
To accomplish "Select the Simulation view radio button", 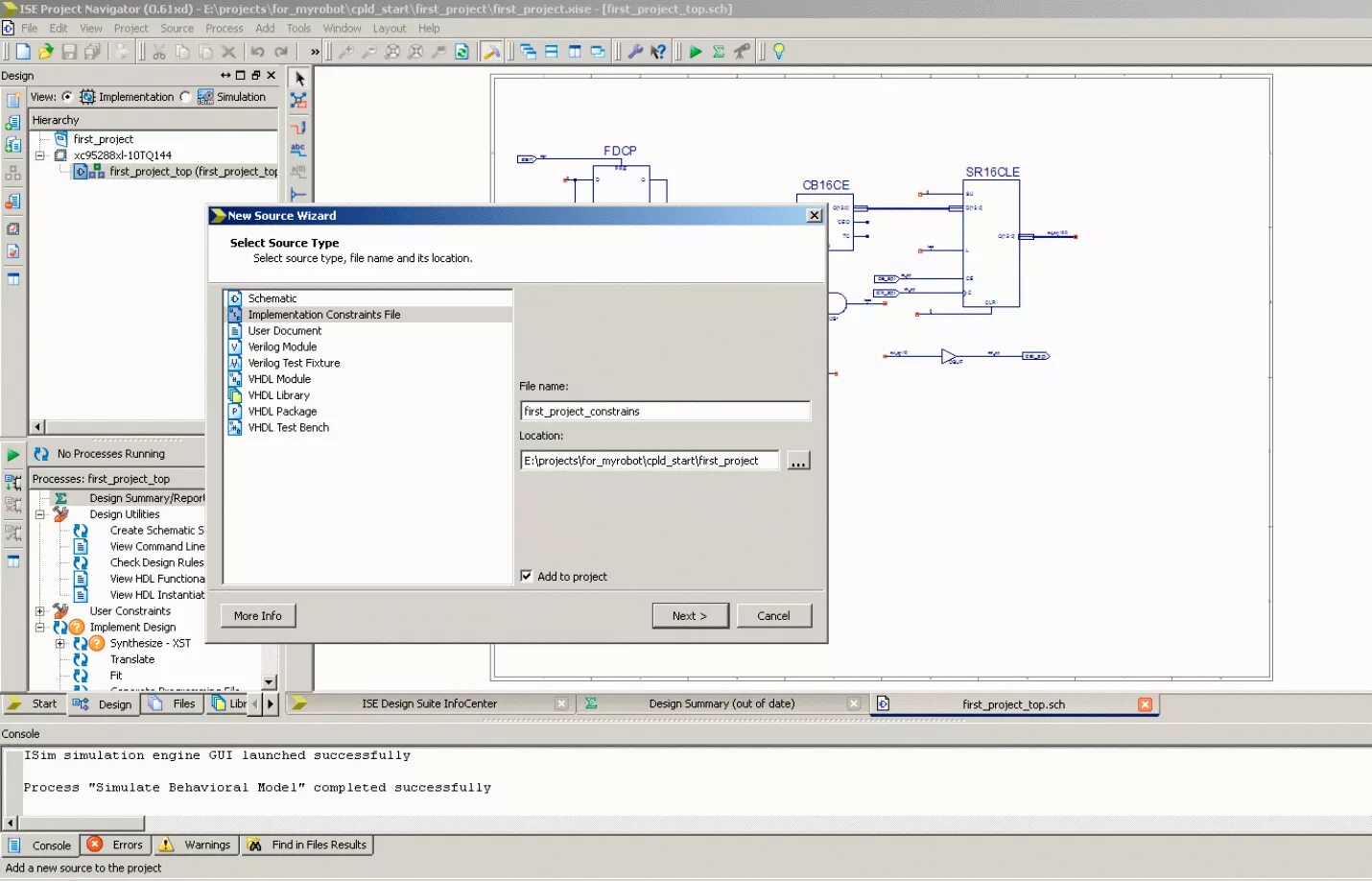I will [x=185, y=97].
